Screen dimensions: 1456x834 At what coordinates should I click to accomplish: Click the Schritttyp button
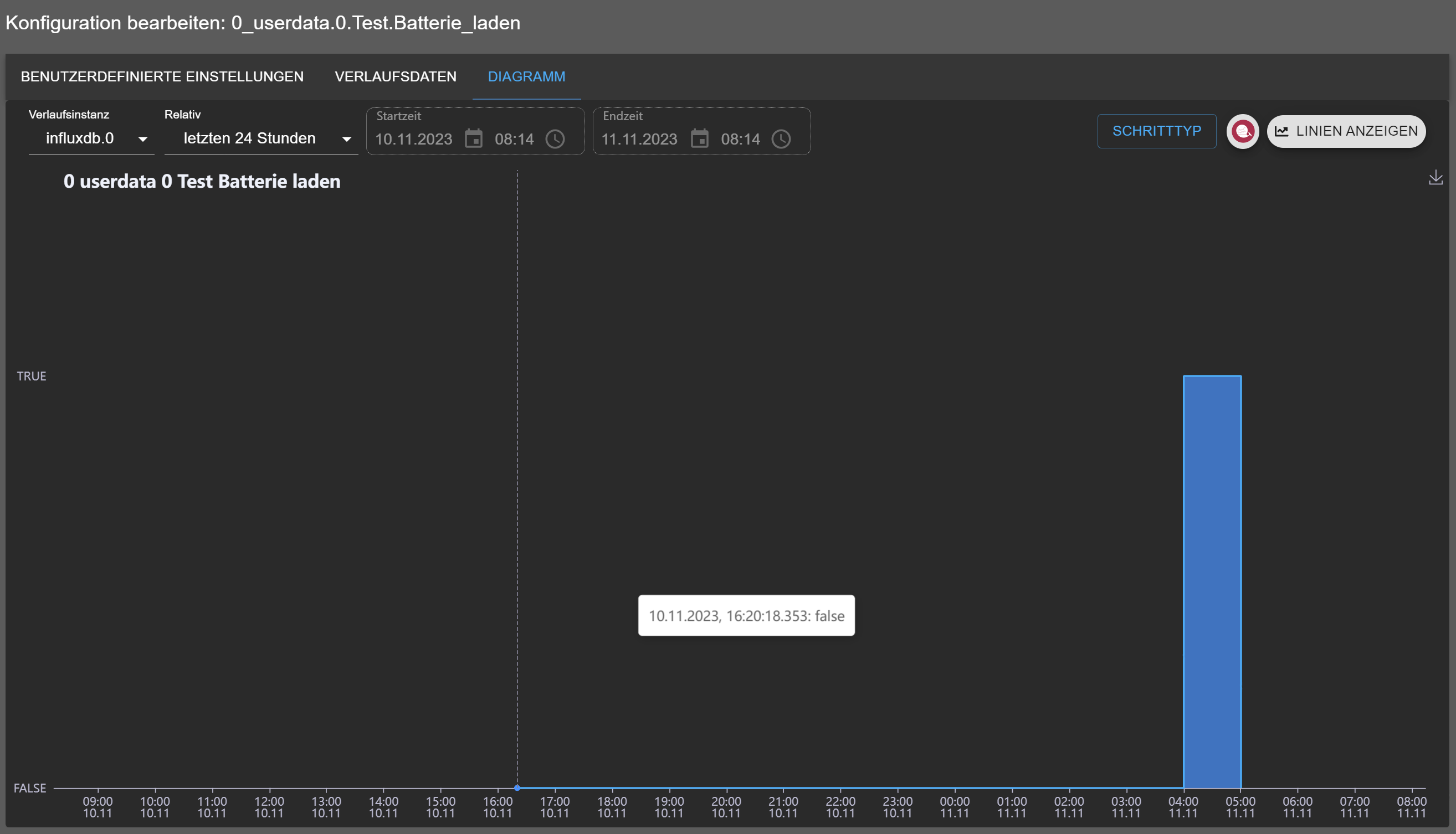click(x=1156, y=131)
